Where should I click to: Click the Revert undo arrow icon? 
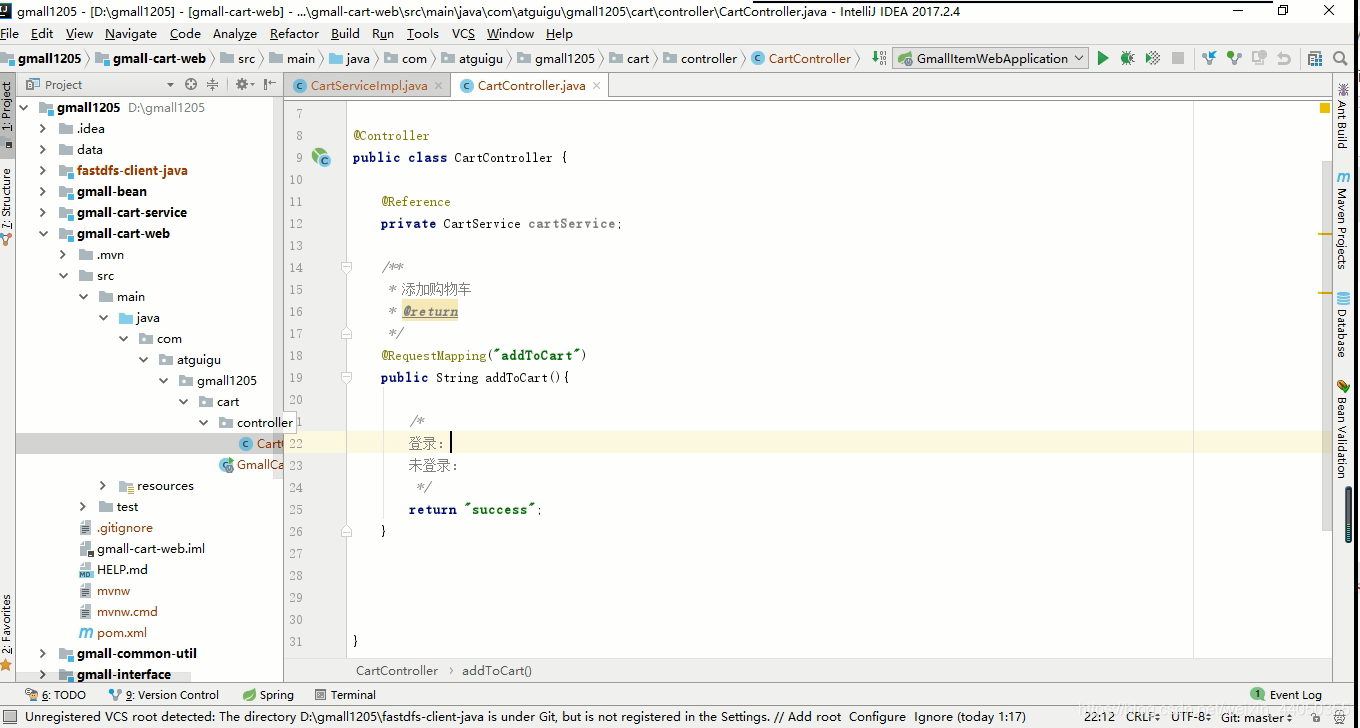click(x=1284, y=58)
